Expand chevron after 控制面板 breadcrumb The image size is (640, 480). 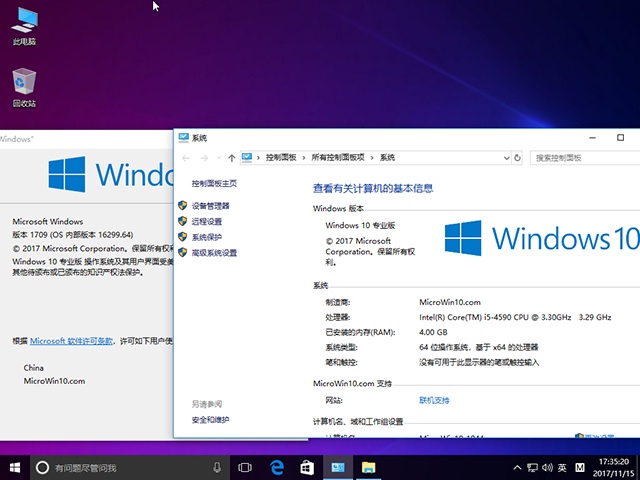pos(304,158)
